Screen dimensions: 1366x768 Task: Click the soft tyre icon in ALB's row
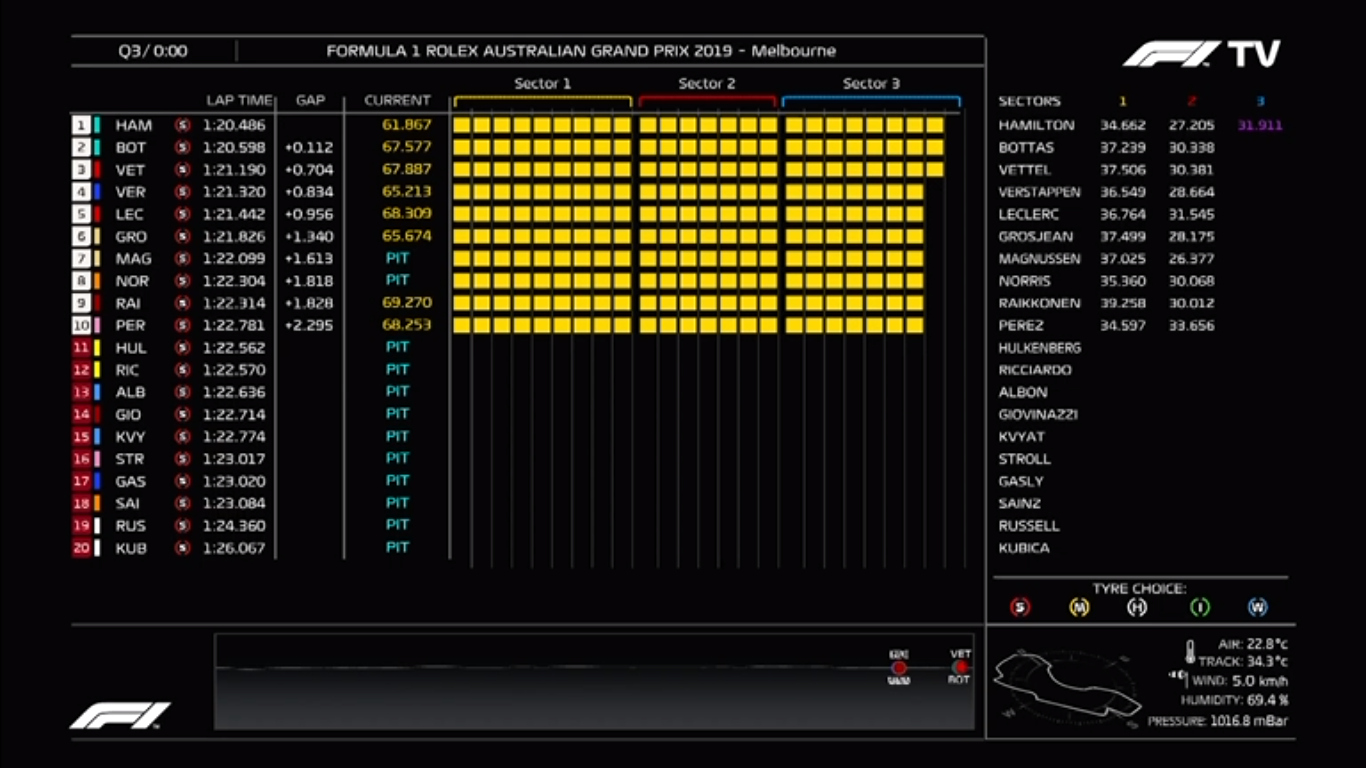pos(182,392)
